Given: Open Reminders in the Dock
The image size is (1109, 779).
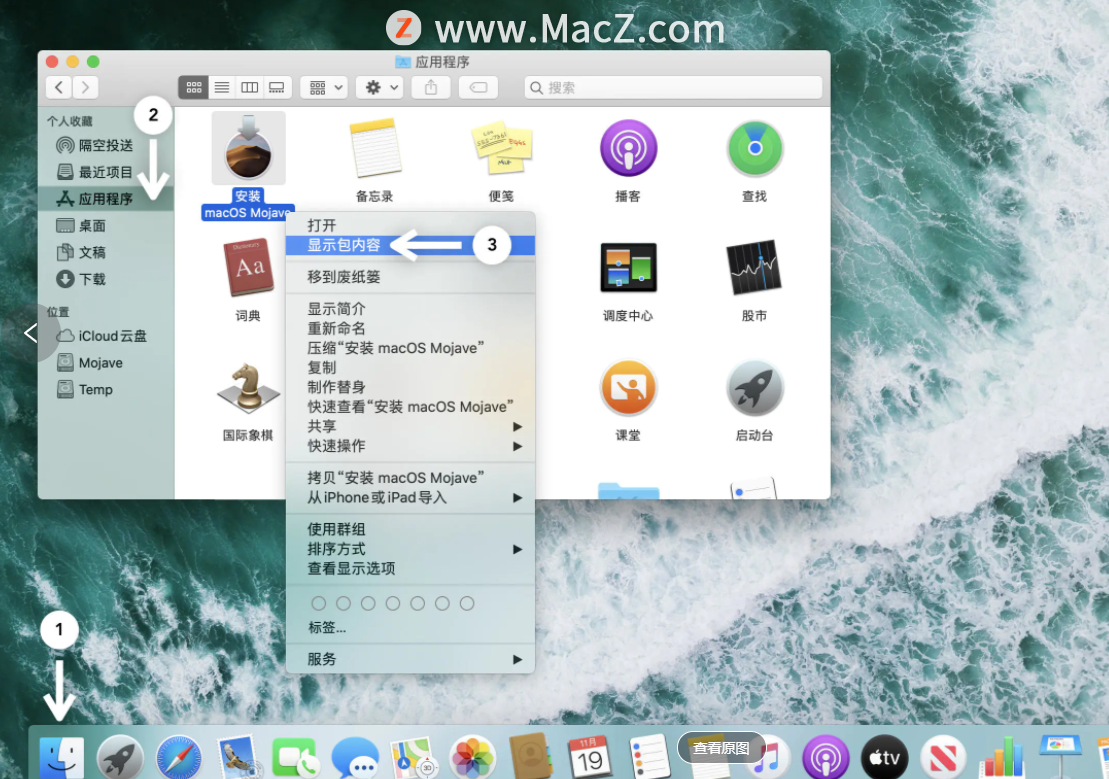Looking at the screenshot, I should (x=649, y=758).
